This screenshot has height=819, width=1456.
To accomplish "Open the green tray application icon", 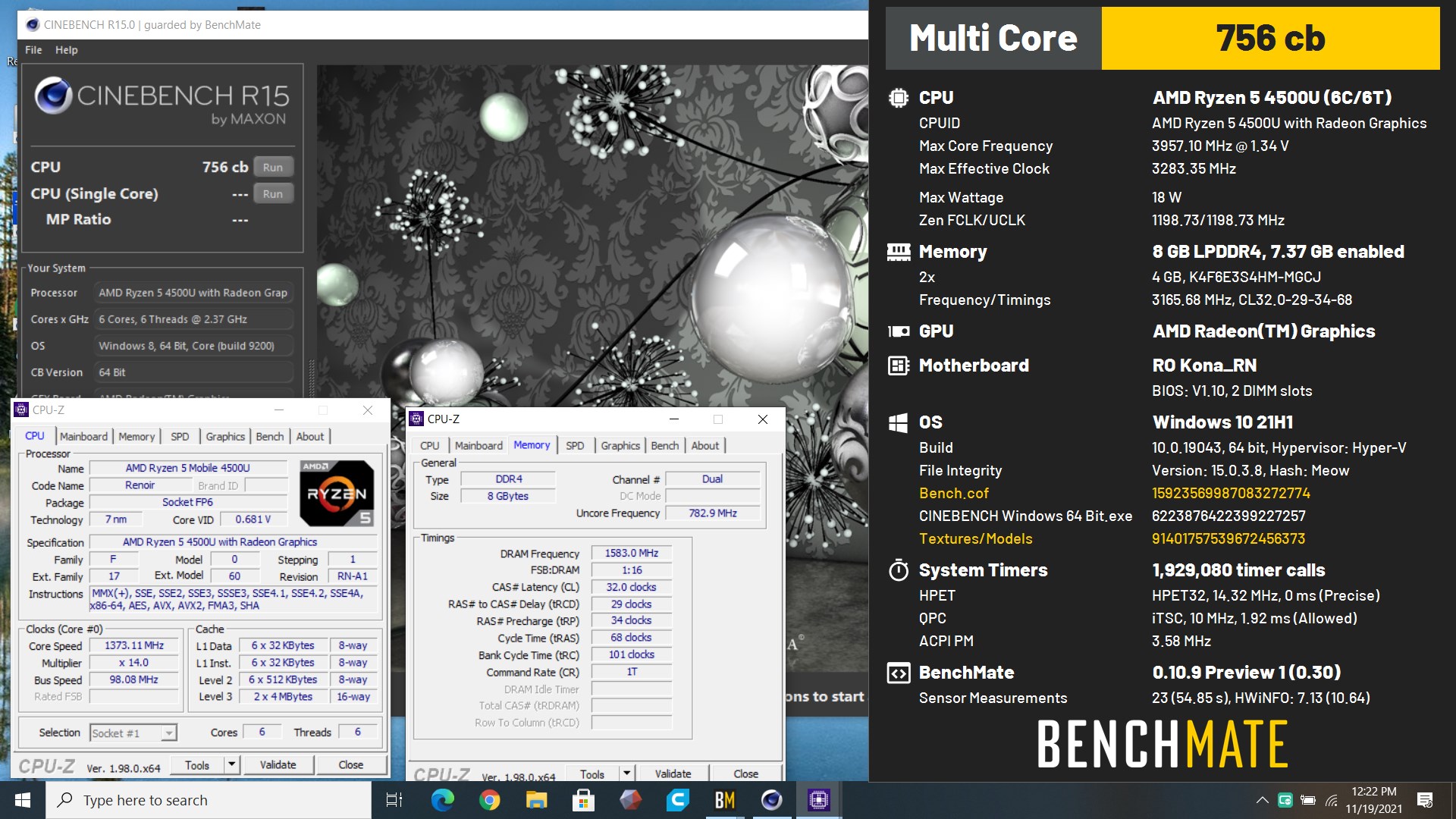I will [1285, 800].
